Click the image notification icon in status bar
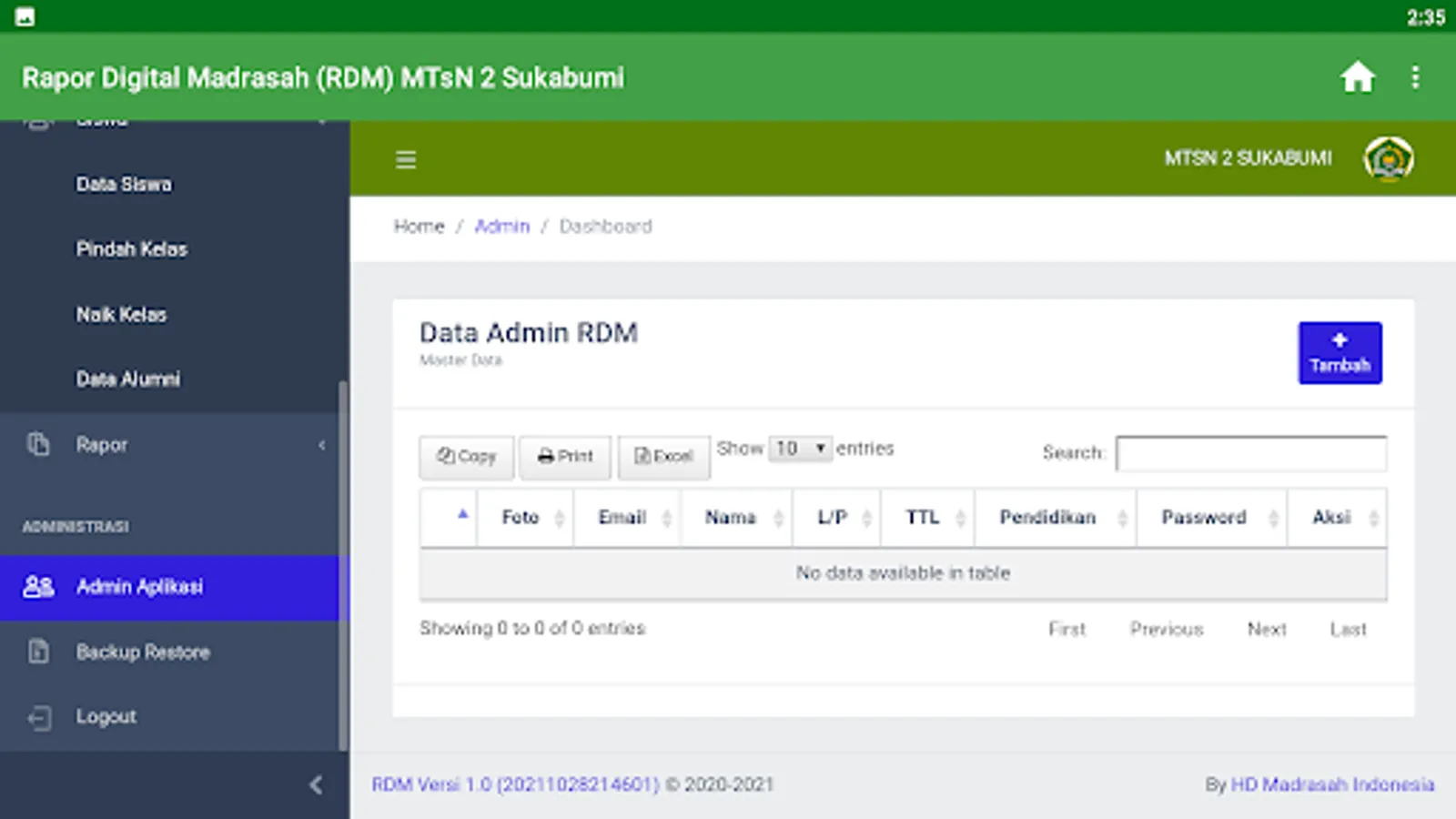This screenshot has width=1456, height=819. tap(25, 16)
